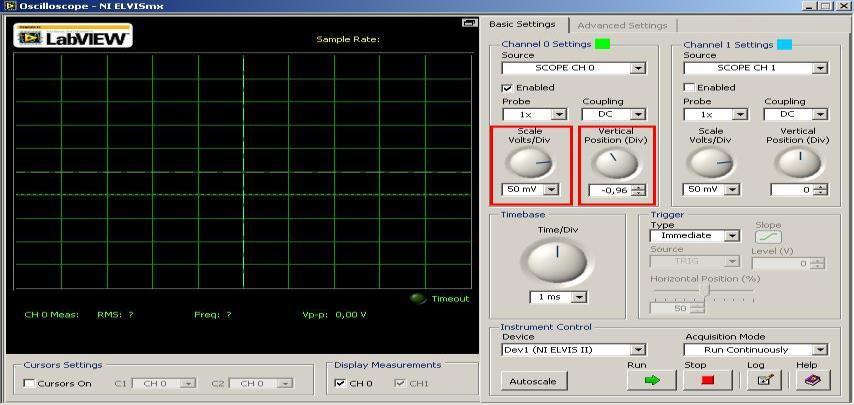Screen dimensions: 854x405
Task: Click the CH 0 Meas label
Action: point(52,315)
